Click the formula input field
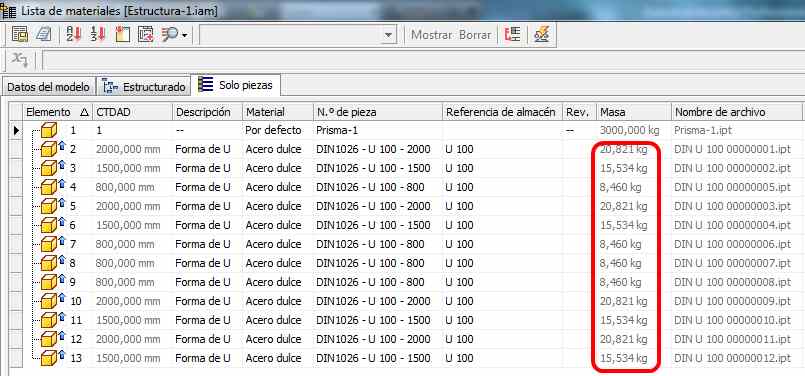Viewport: 805px width, 376px height. [423, 60]
